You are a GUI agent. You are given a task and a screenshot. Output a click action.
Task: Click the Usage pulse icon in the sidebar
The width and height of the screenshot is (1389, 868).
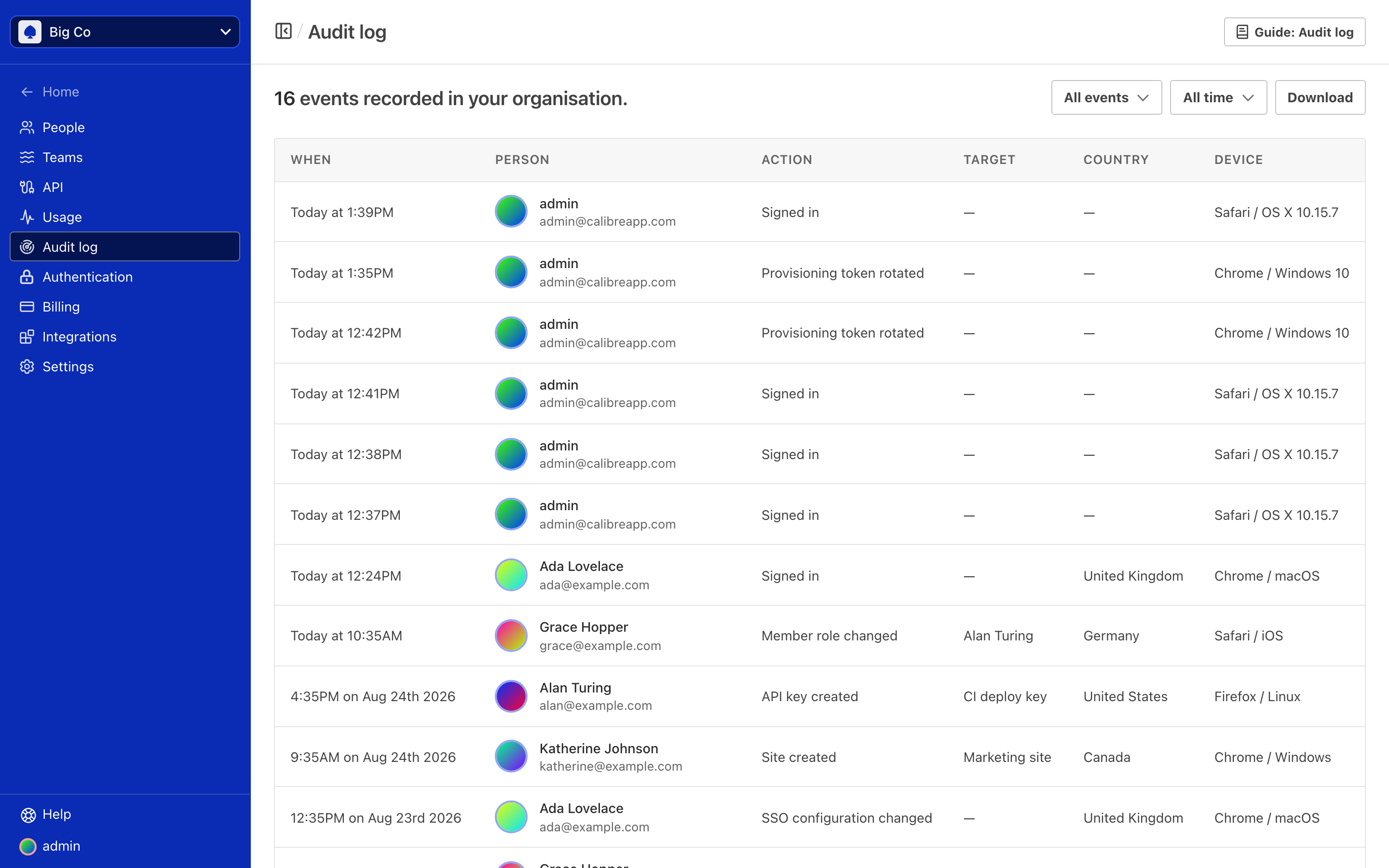[27, 217]
